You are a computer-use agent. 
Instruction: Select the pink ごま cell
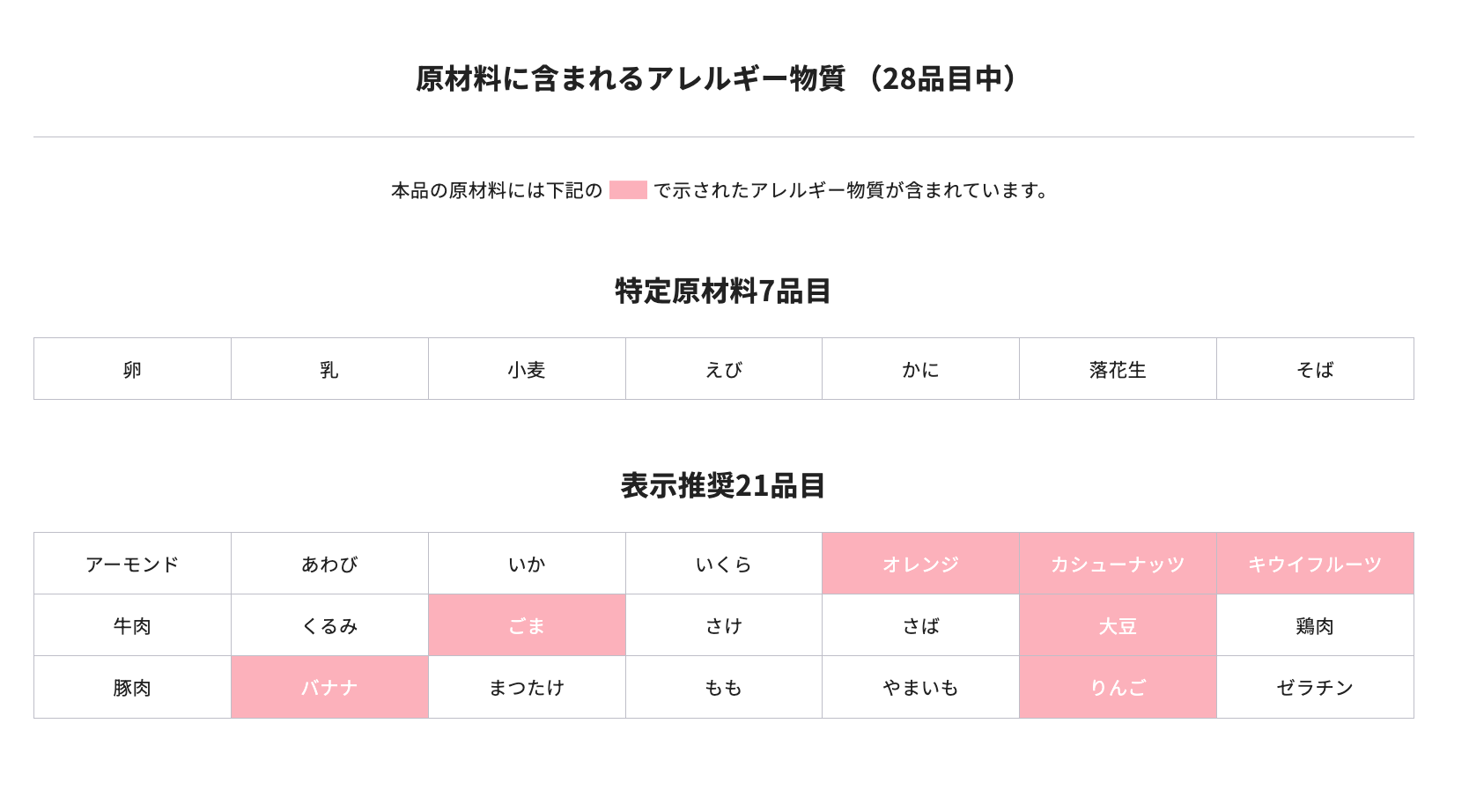tap(527, 625)
